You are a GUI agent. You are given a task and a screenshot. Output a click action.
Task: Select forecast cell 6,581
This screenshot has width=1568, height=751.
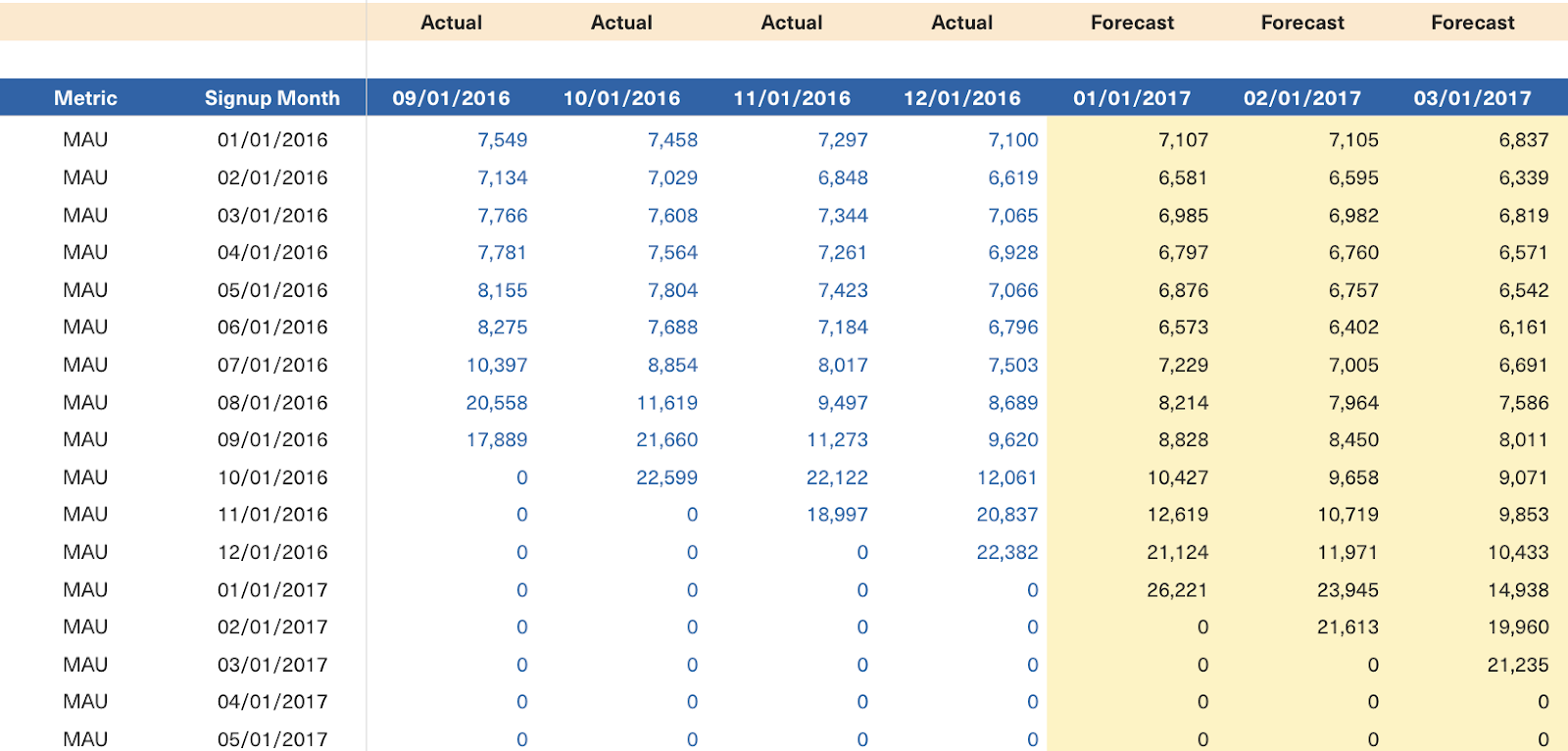click(1183, 178)
